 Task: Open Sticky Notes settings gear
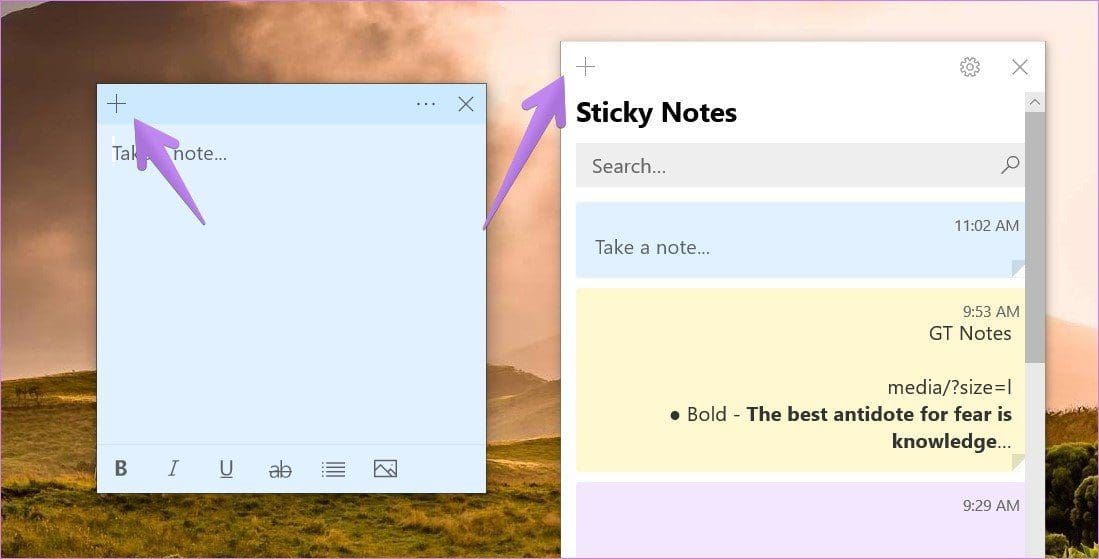tap(970, 67)
